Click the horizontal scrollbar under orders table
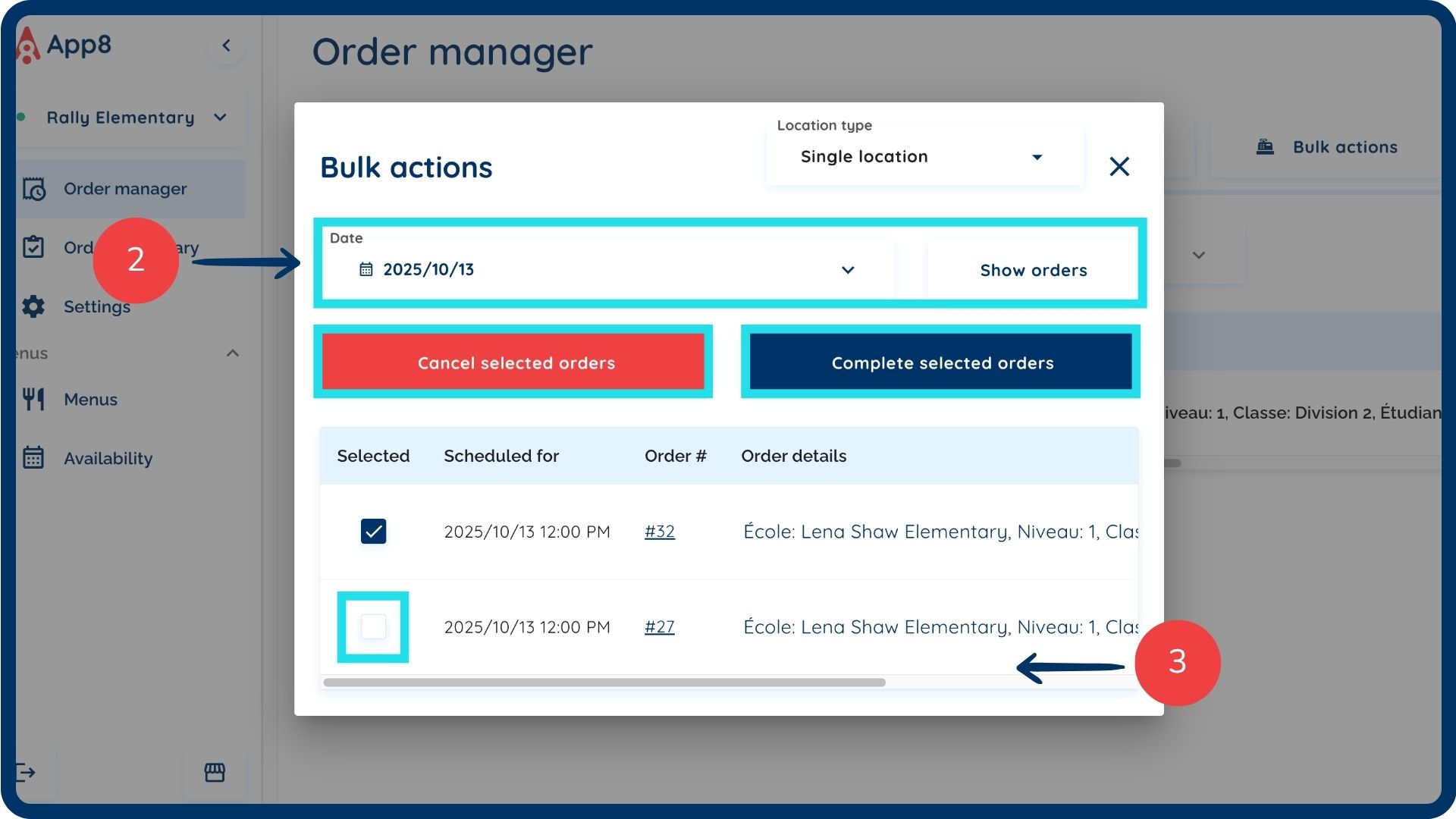Viewport: 1456px width, 819px height. (x=604, y=682)
